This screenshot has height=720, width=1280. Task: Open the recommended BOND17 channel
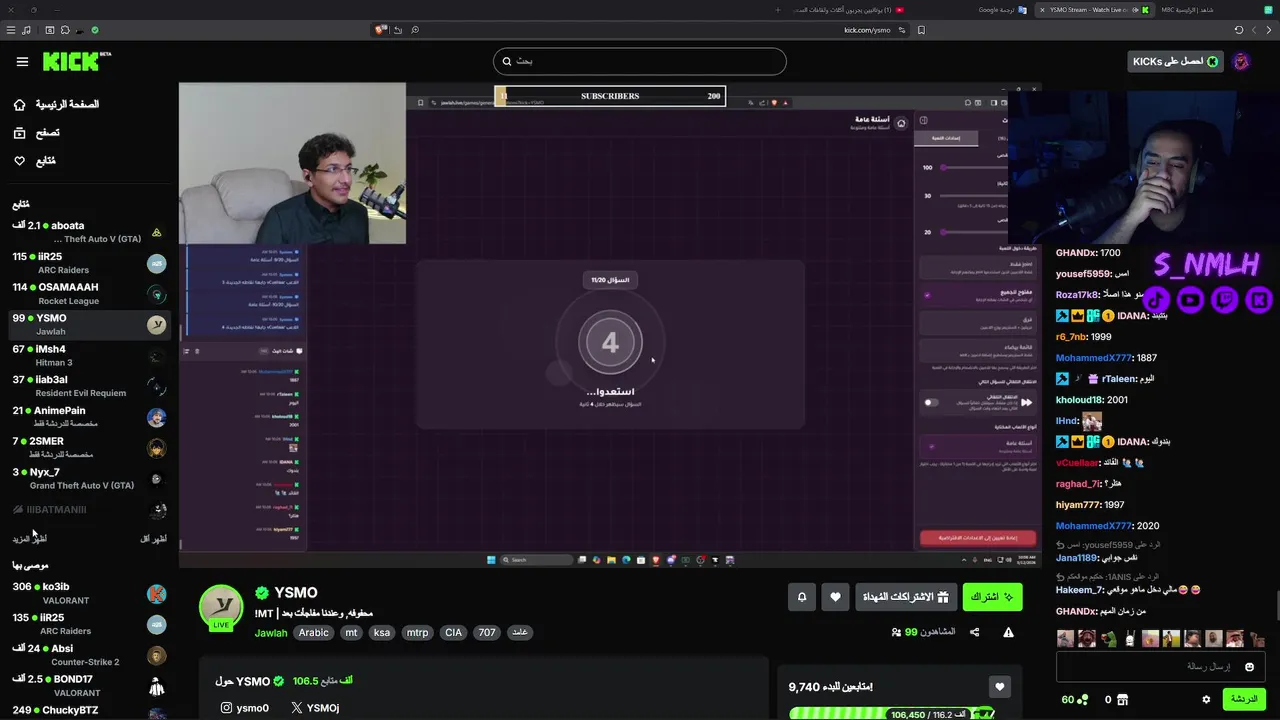coord(88,686)
